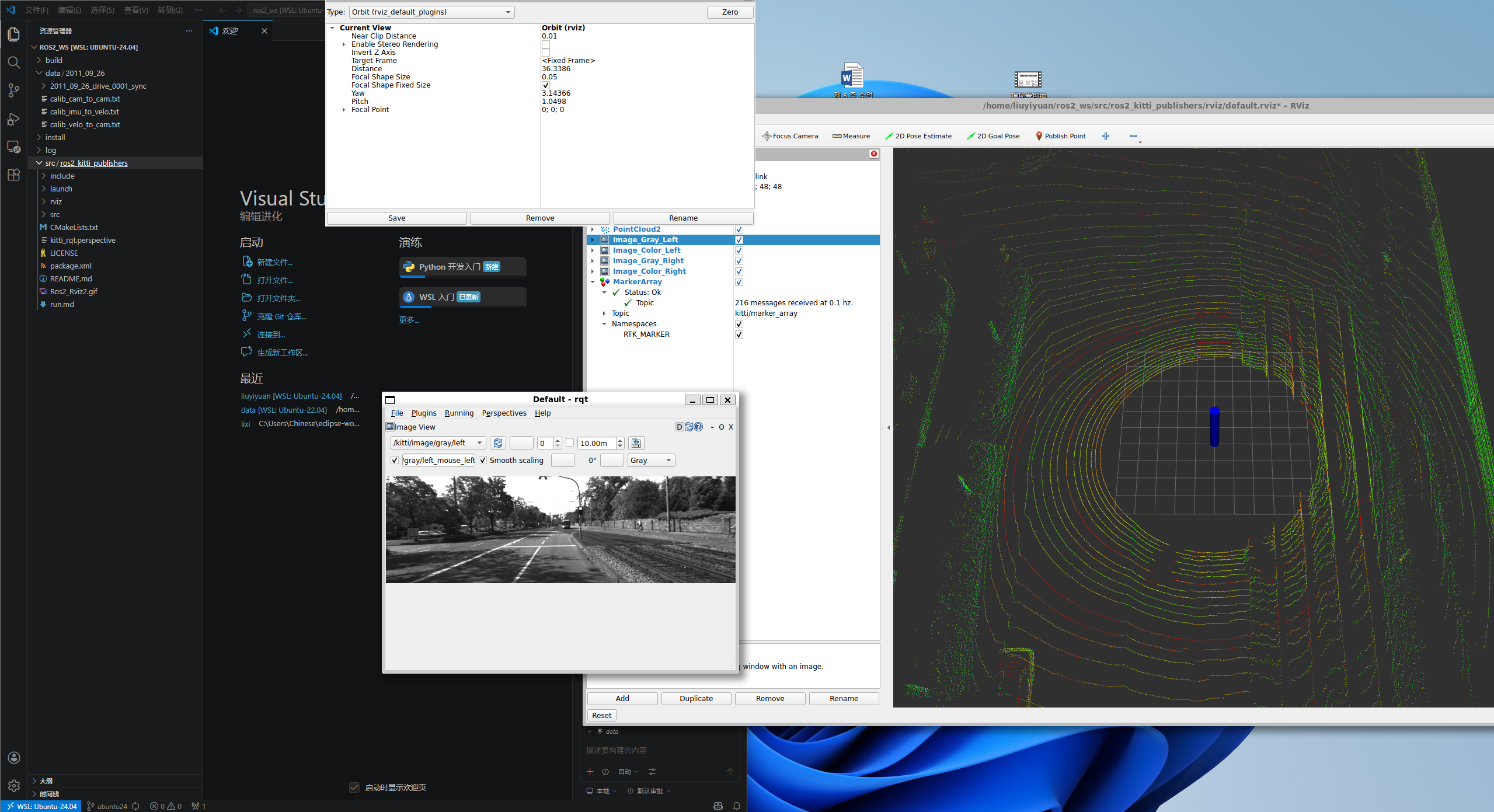Collapse the MarkerArray display tree

click(x=593, y=282)
